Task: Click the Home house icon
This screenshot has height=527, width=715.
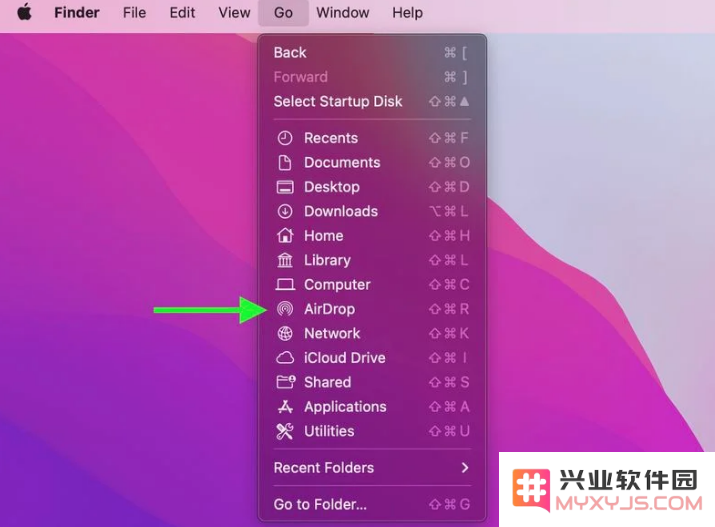Action: [x=285, y=235]
